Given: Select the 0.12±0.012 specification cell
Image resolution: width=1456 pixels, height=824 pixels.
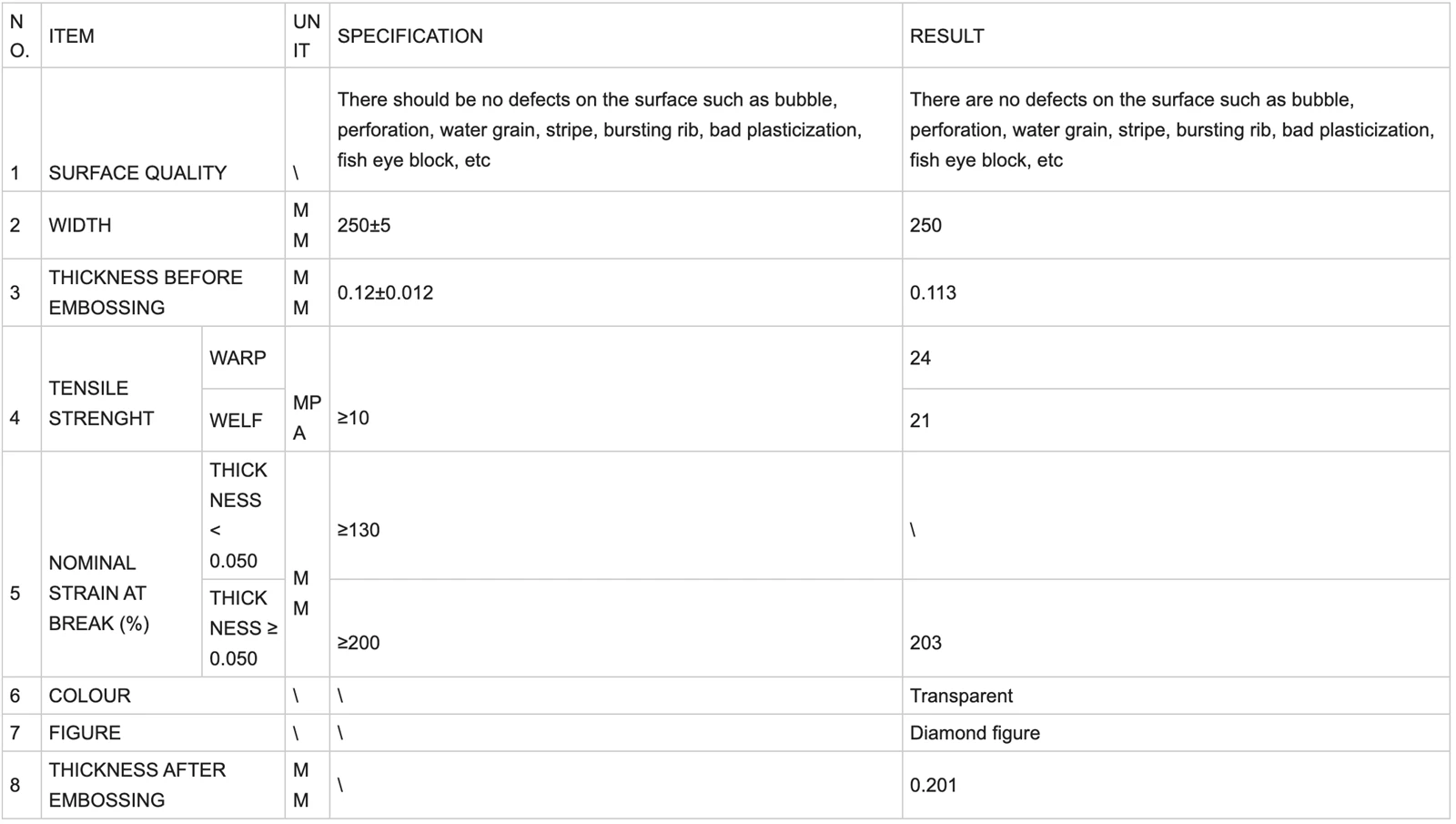Looking at the screenshot, I should point(616,292).
